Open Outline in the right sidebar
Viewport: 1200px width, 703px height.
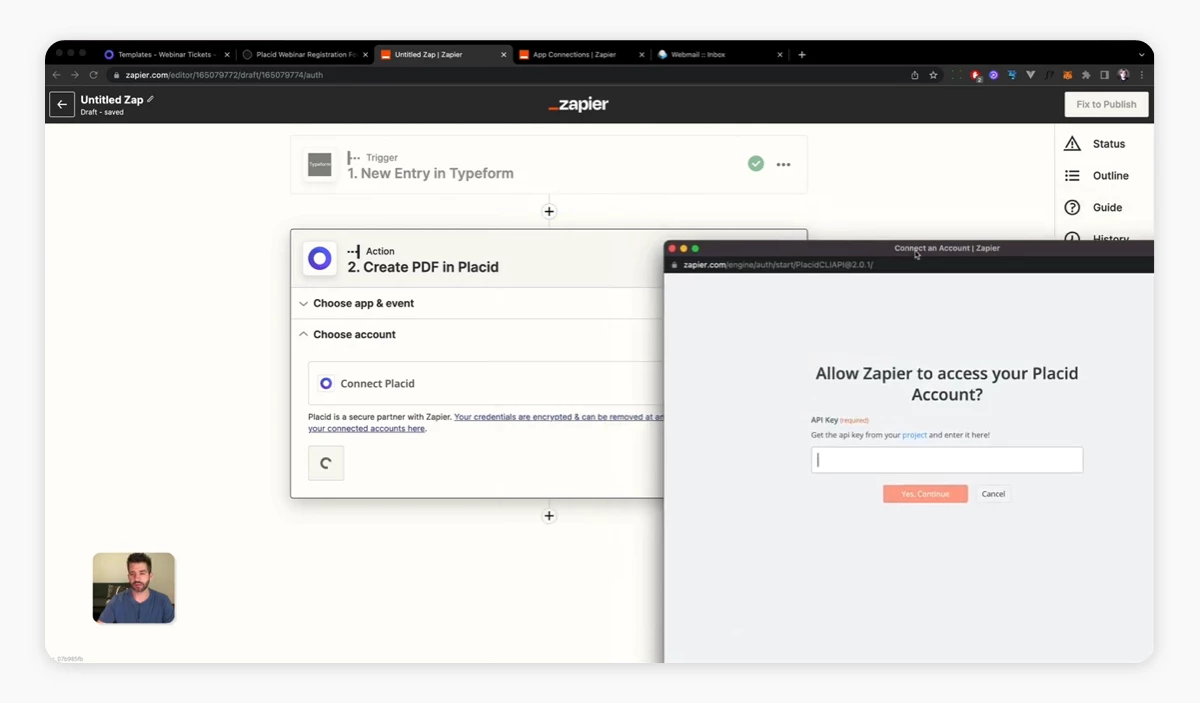(1110, 176)
